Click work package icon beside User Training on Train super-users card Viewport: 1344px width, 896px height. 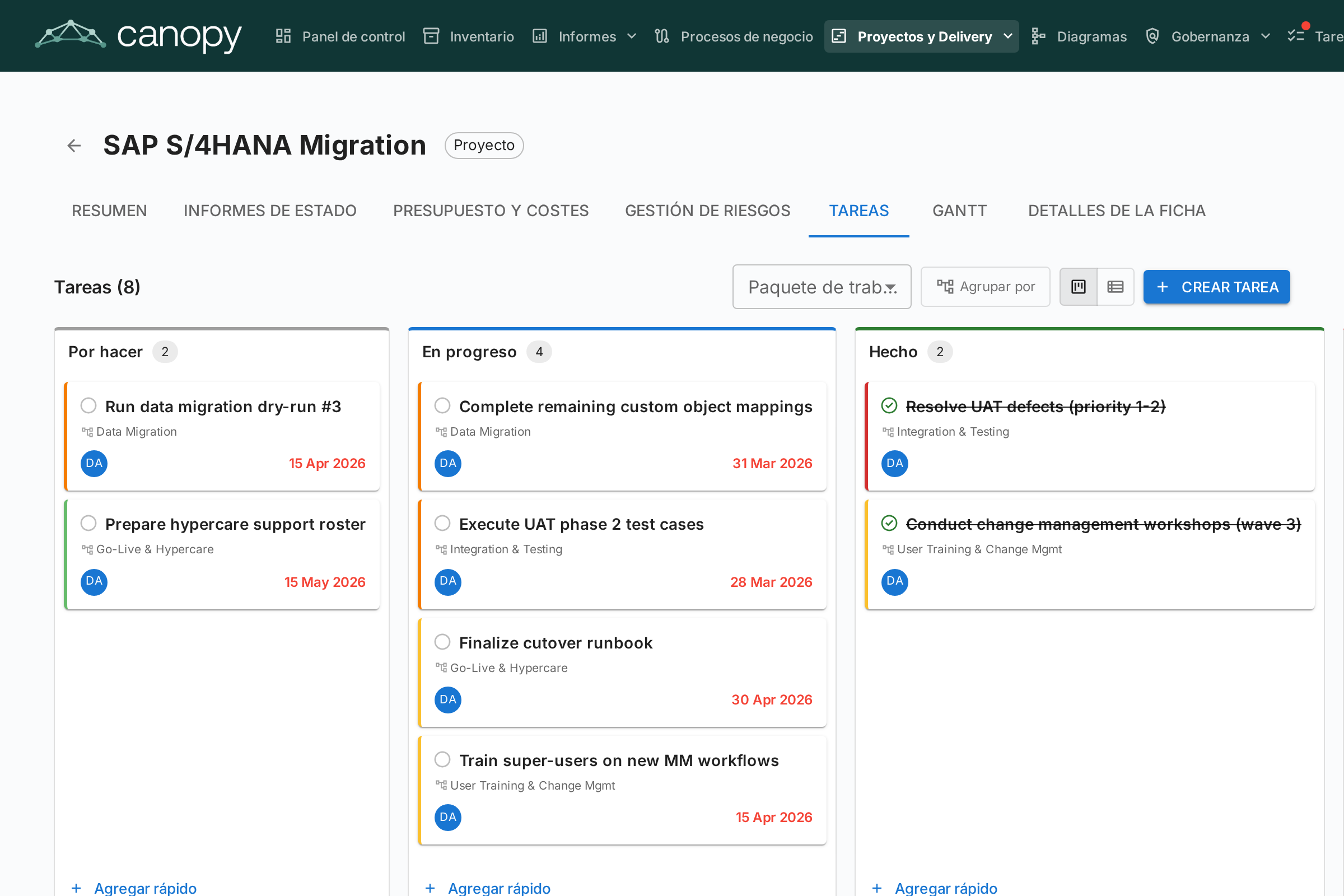tap(441, 786)
